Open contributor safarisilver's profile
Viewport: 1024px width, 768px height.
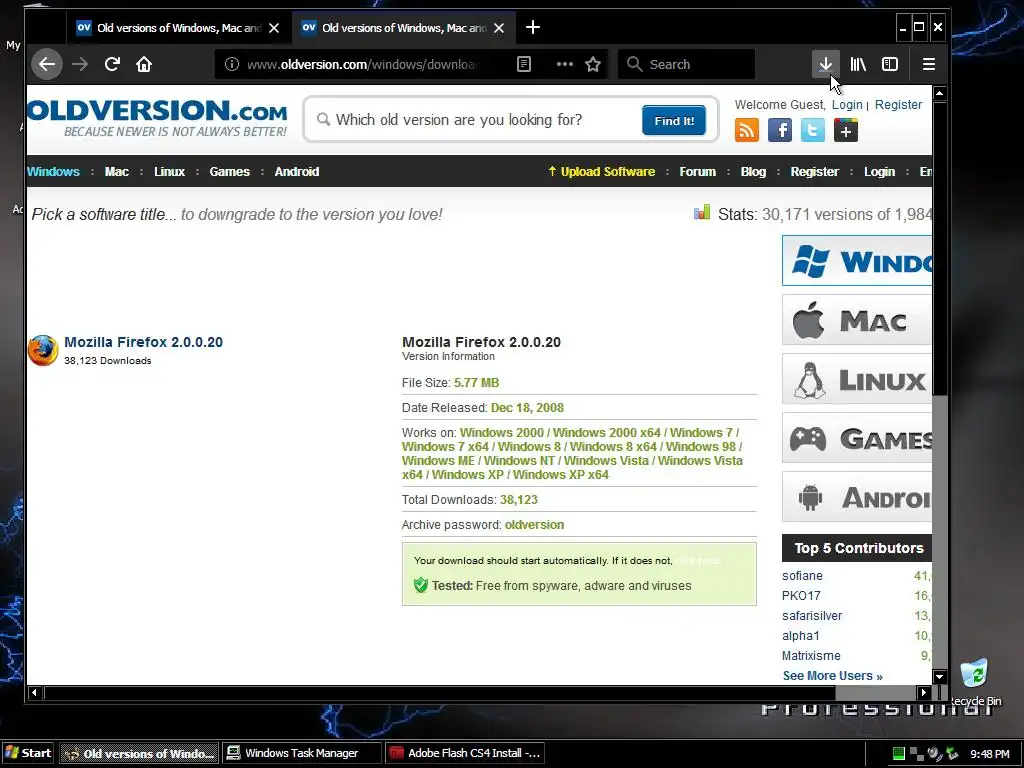[x=812, y=616]
